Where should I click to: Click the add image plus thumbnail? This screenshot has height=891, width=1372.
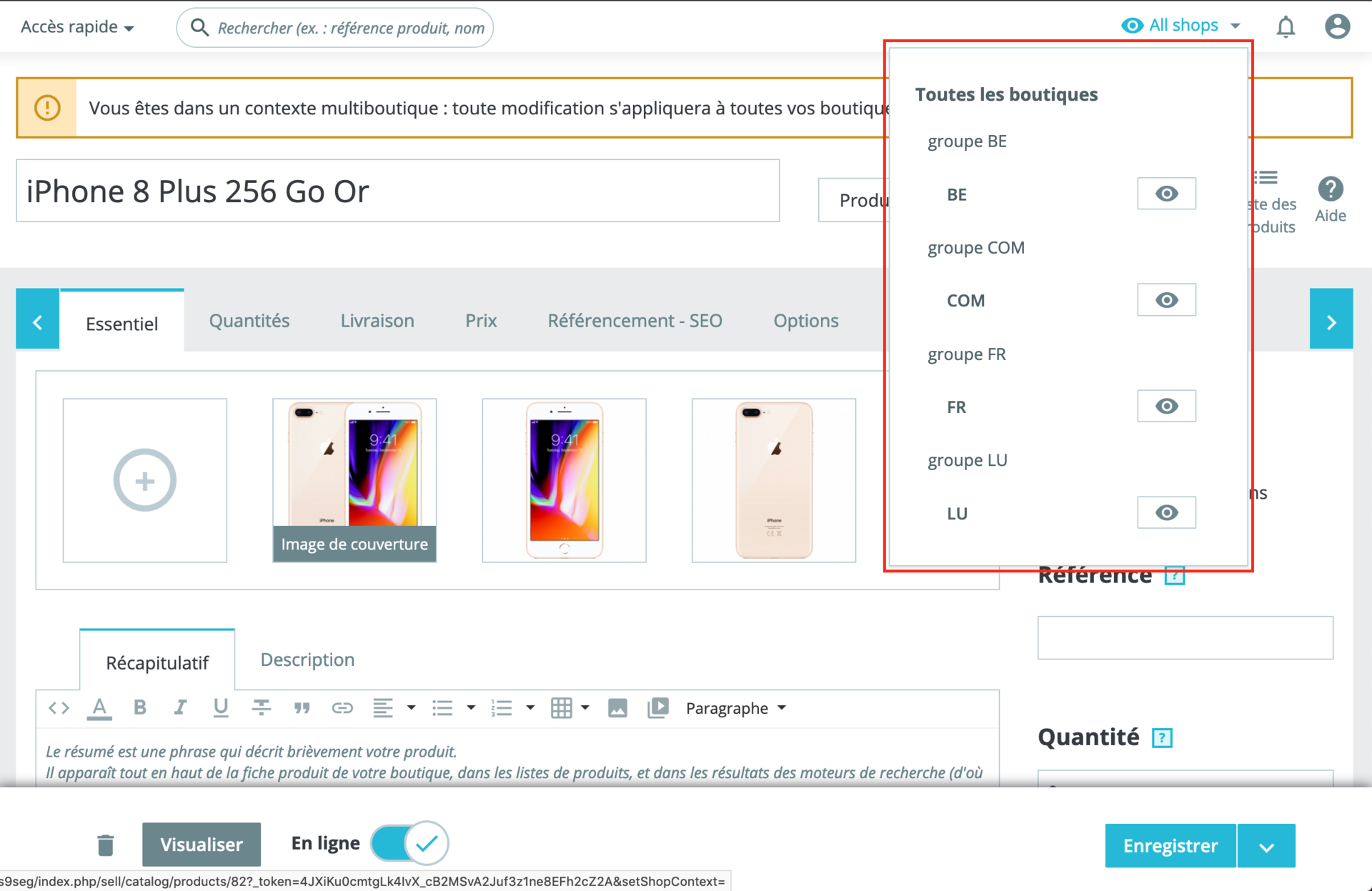coord(145,480)
